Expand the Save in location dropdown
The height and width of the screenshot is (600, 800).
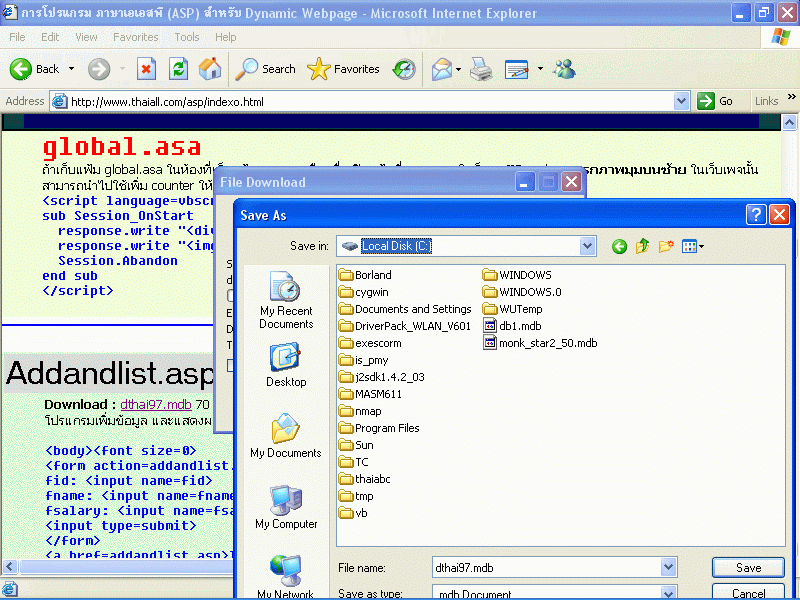tap(586, 246)
